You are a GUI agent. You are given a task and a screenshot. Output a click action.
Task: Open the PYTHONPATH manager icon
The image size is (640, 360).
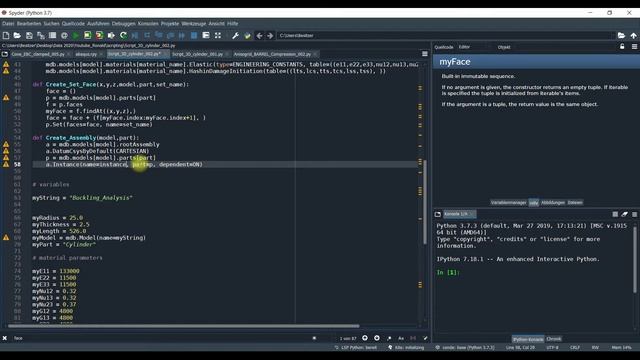pyautogui.click(x=247, y=36)
